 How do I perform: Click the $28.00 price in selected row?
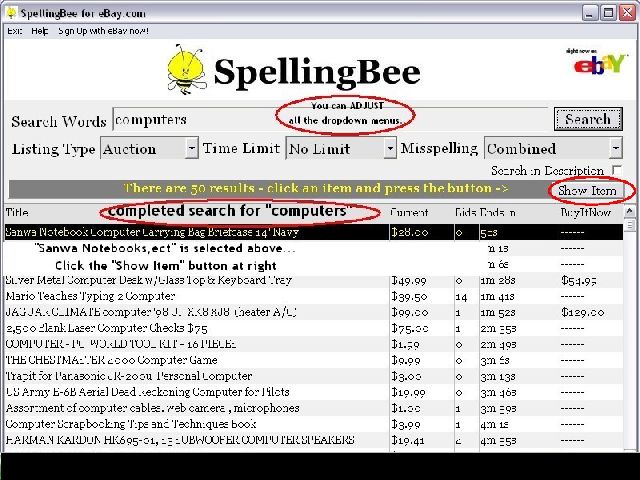tap(410, 232)
